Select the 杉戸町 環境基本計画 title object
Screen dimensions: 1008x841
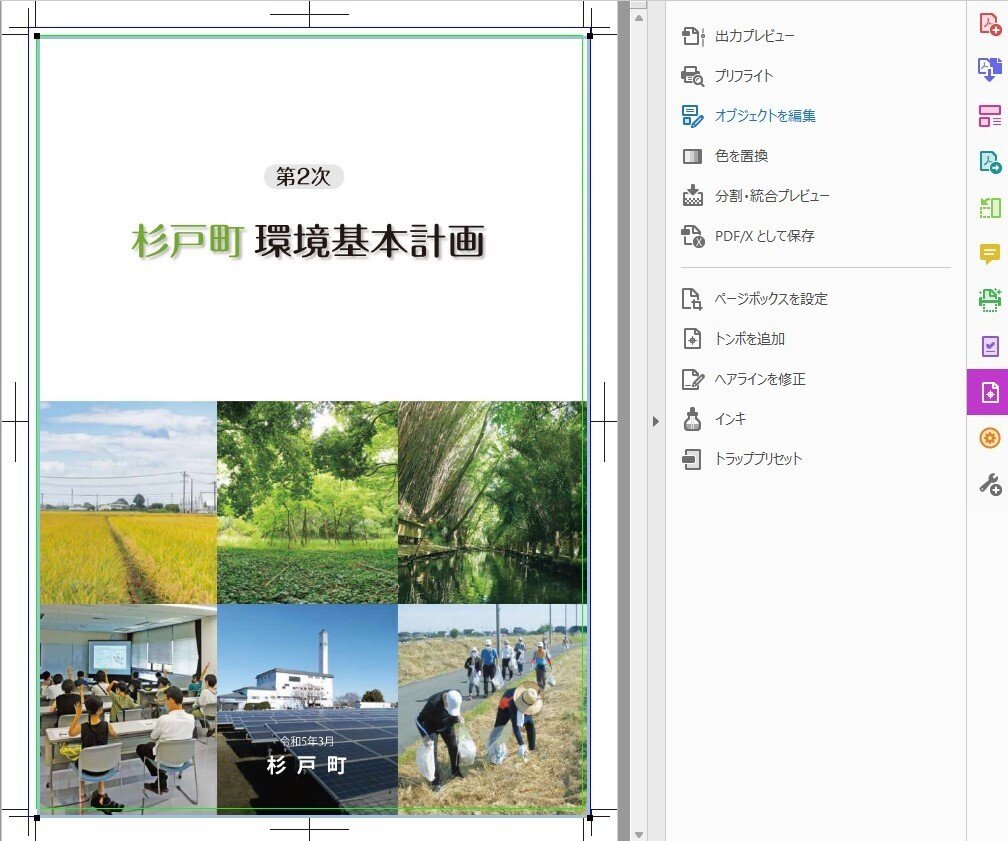pos(308,241)
